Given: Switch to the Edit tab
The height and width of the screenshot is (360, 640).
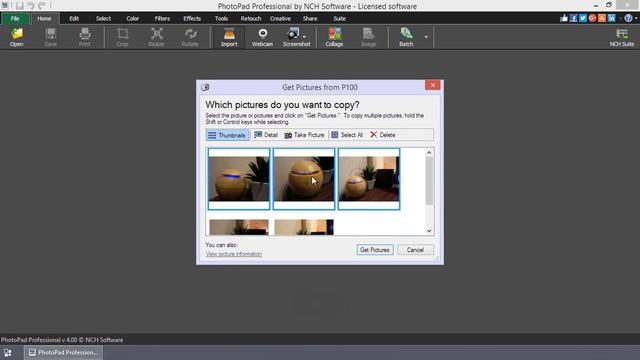Looking at the screenshot, I should 74,18.
